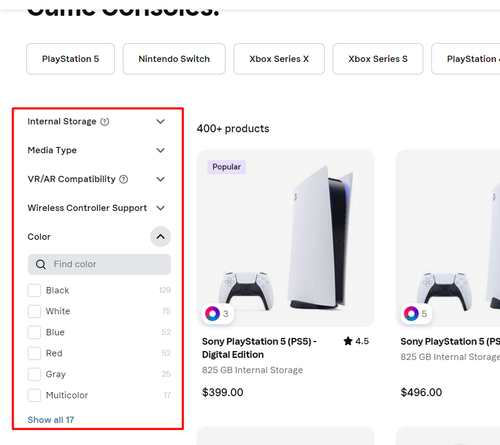Check the Red color checkbox
Image resolution: width=500 pixels, height=445 pixels.
[x=34, y=353]
